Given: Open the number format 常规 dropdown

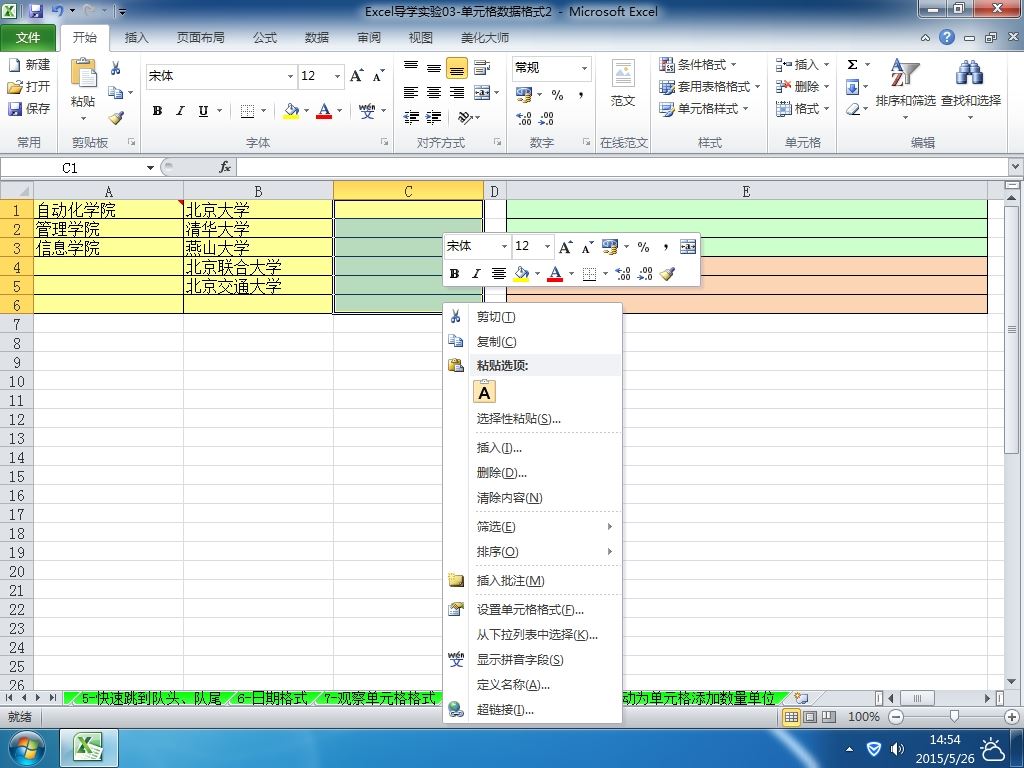Looking at the screenshot, I should click(x=584, y=68).
